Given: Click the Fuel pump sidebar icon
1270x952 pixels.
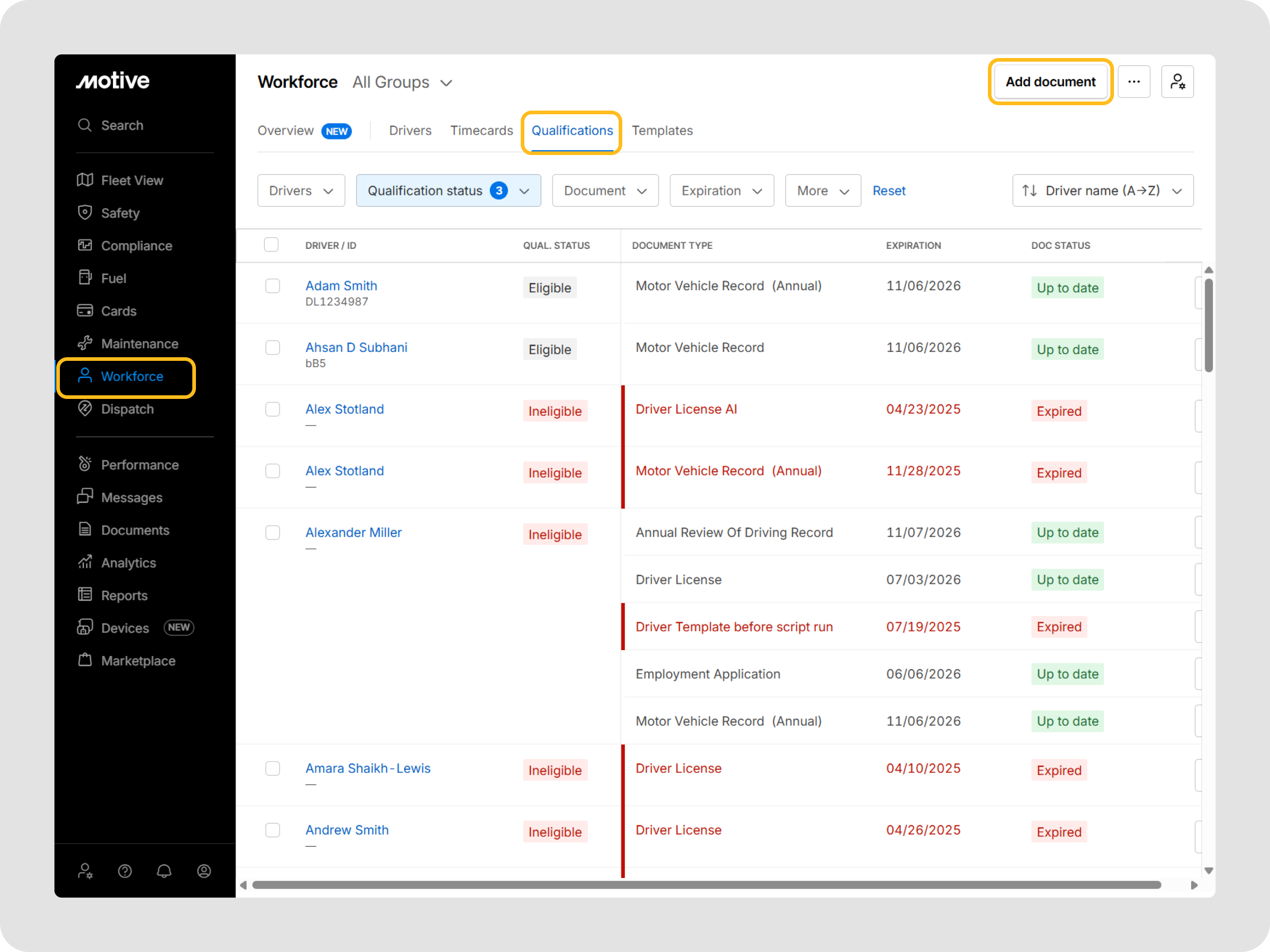Looking at the screenshot, I should pos(85,278).
